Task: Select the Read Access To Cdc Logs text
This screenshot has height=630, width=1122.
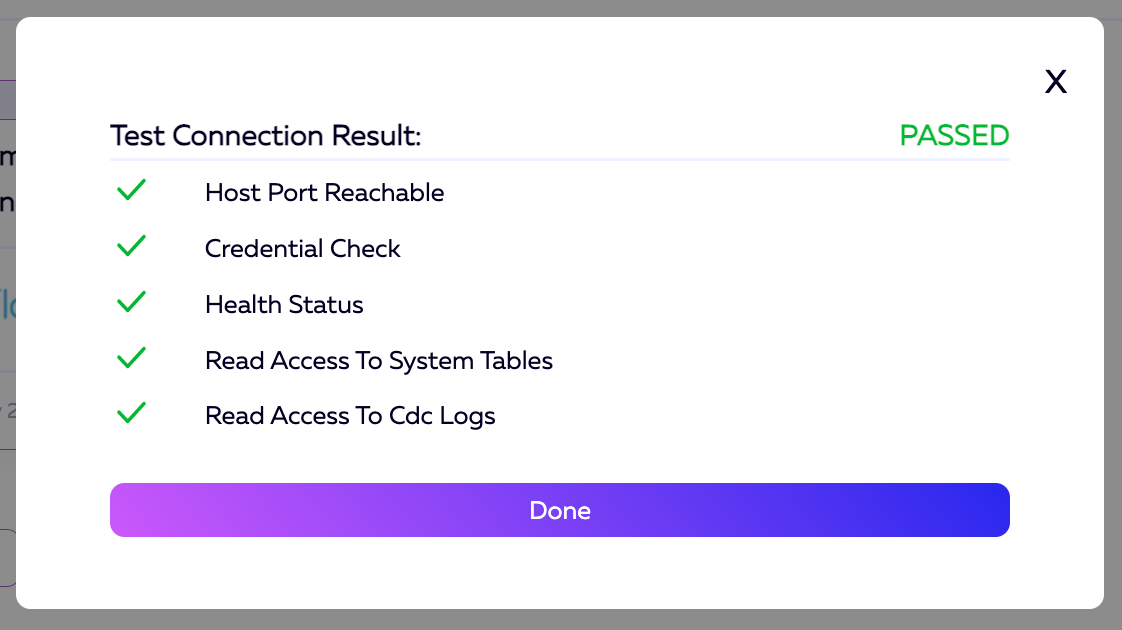Action: 350,416
